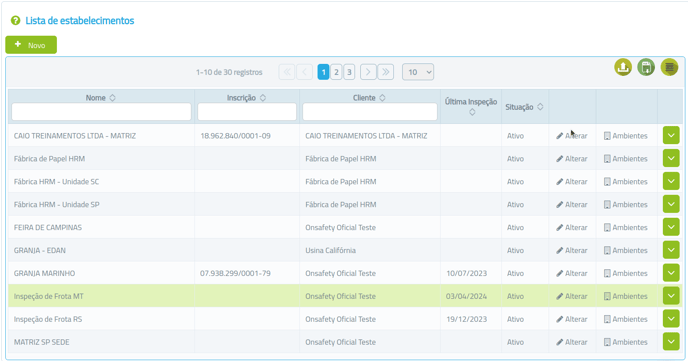The height and width of the screenshot is (361, 688).
Task: Jump to last page of records
Action: coord(386,72)
